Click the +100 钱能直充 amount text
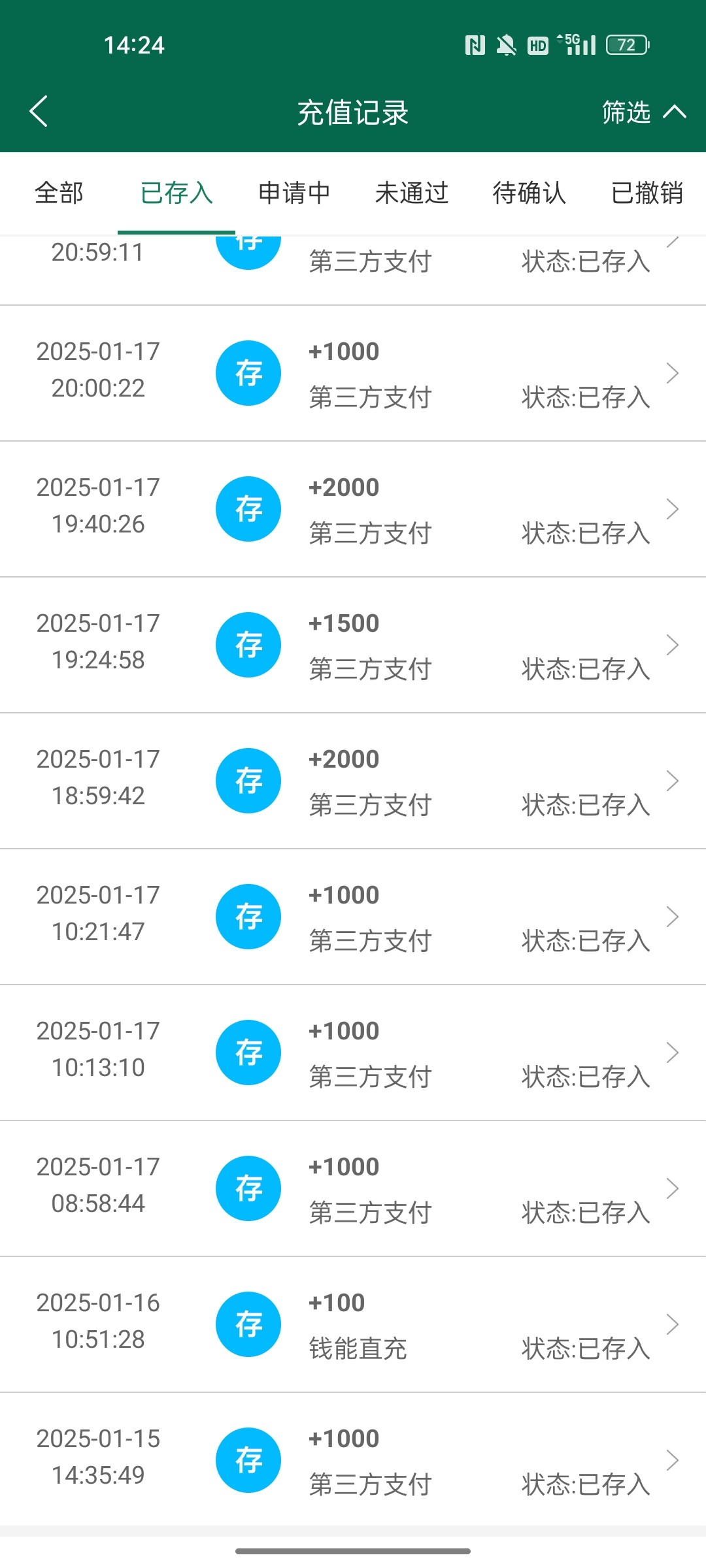This screenshot has height=1568, width=706. click(x=337, y=1303)
